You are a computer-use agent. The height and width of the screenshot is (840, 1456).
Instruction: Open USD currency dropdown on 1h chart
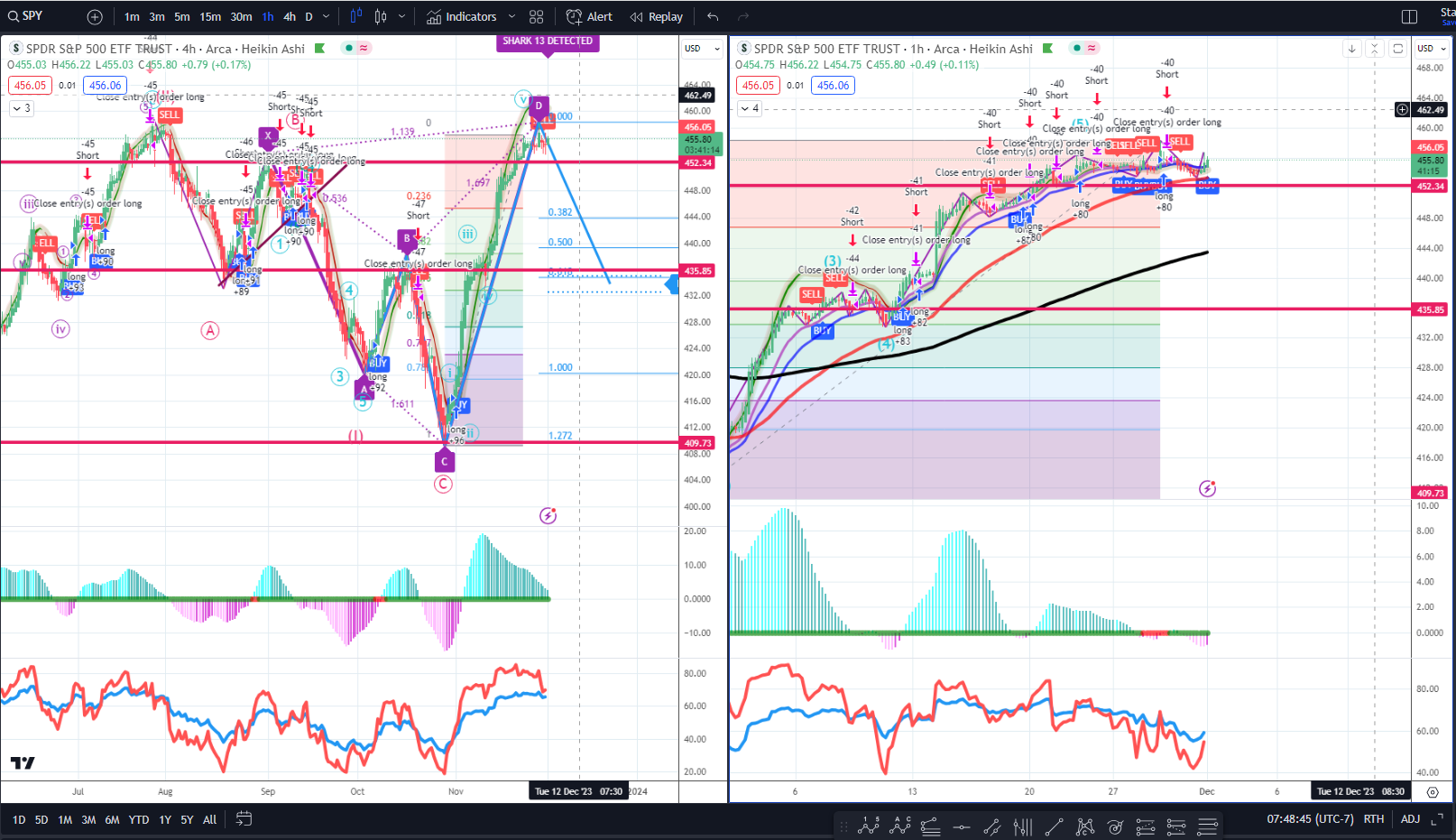[x=1432, y=48]
